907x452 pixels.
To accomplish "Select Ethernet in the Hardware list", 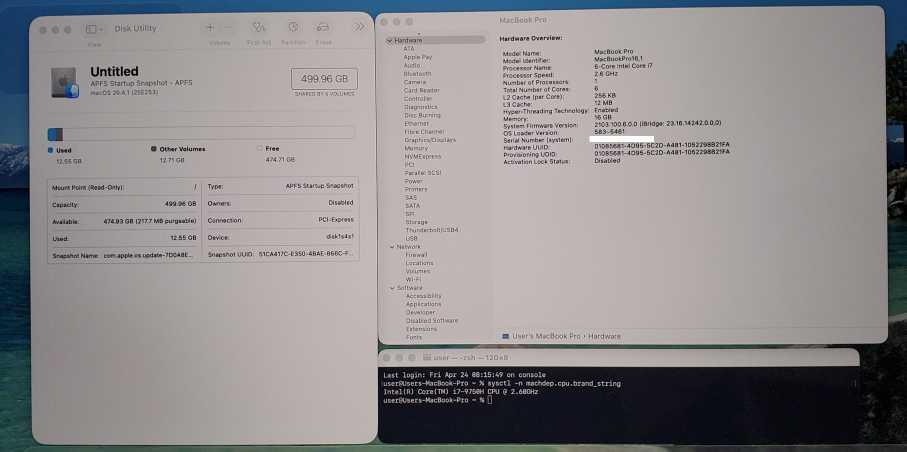I will tap(416, 123).
